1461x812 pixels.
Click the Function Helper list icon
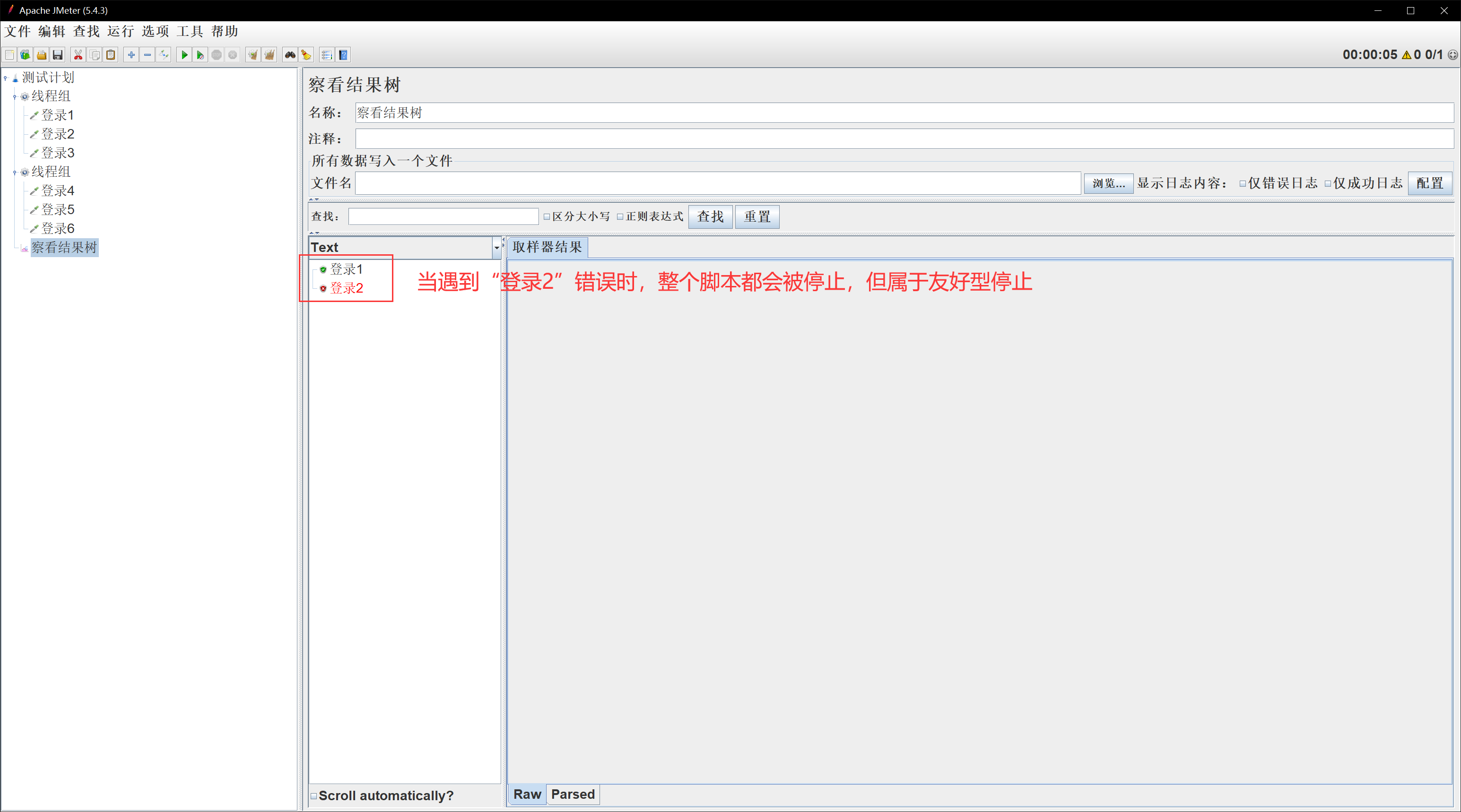coord(327,55)
